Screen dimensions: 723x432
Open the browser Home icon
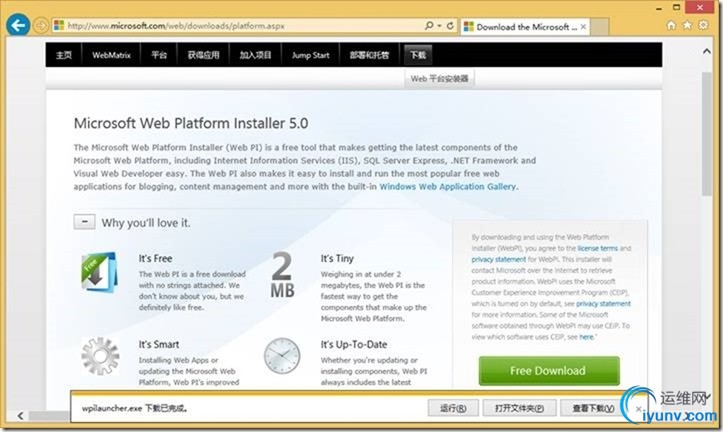[x=671, y=25]
